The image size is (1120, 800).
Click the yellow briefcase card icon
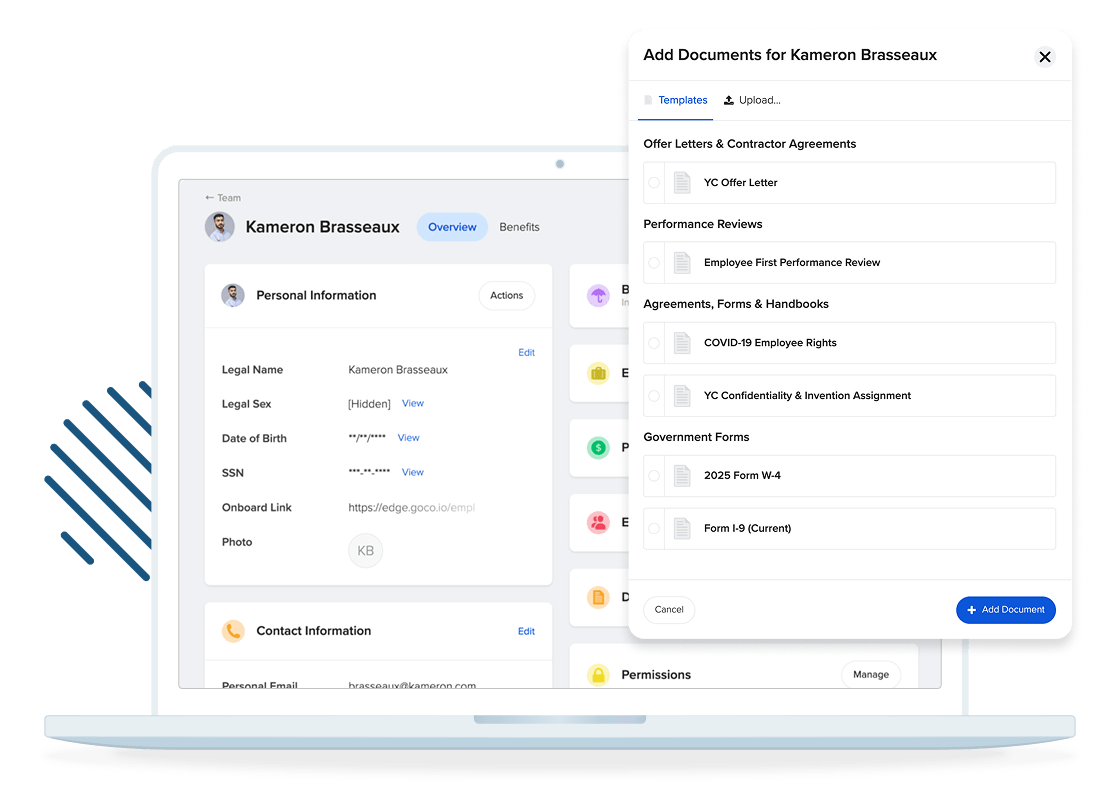pyautogui.click(x=598, y=373)
